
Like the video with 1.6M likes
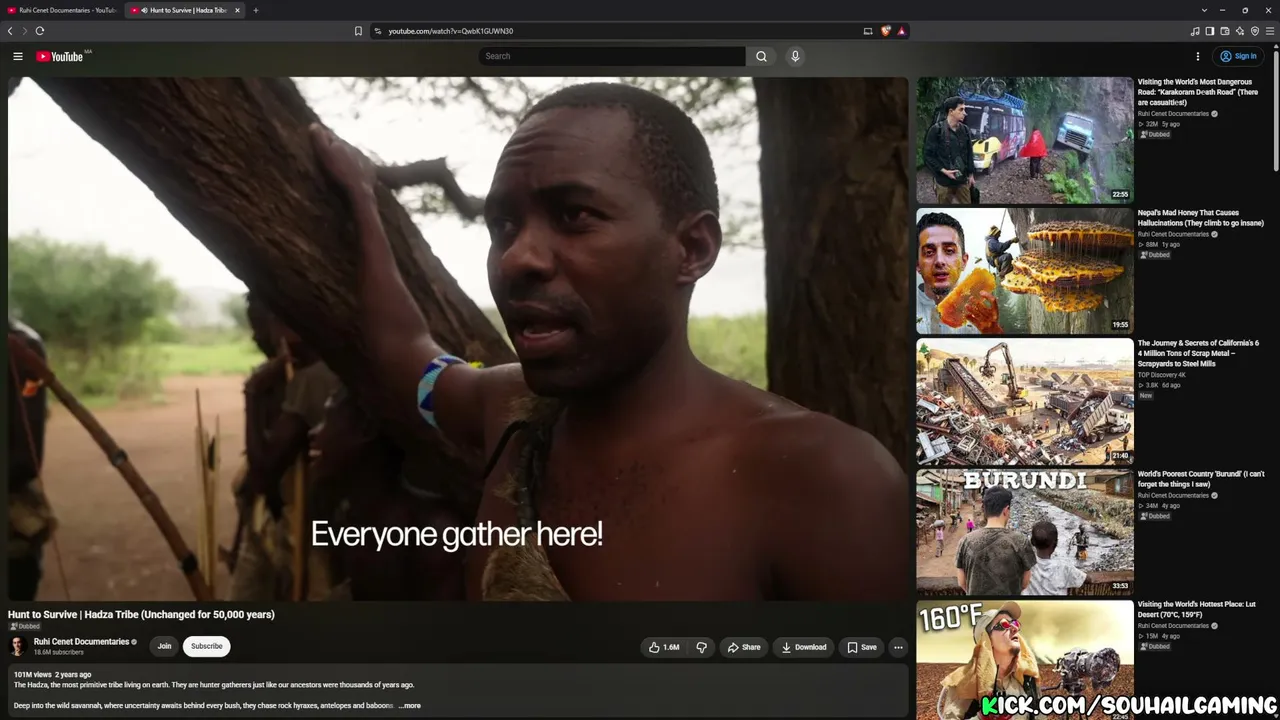pos(664,647)
